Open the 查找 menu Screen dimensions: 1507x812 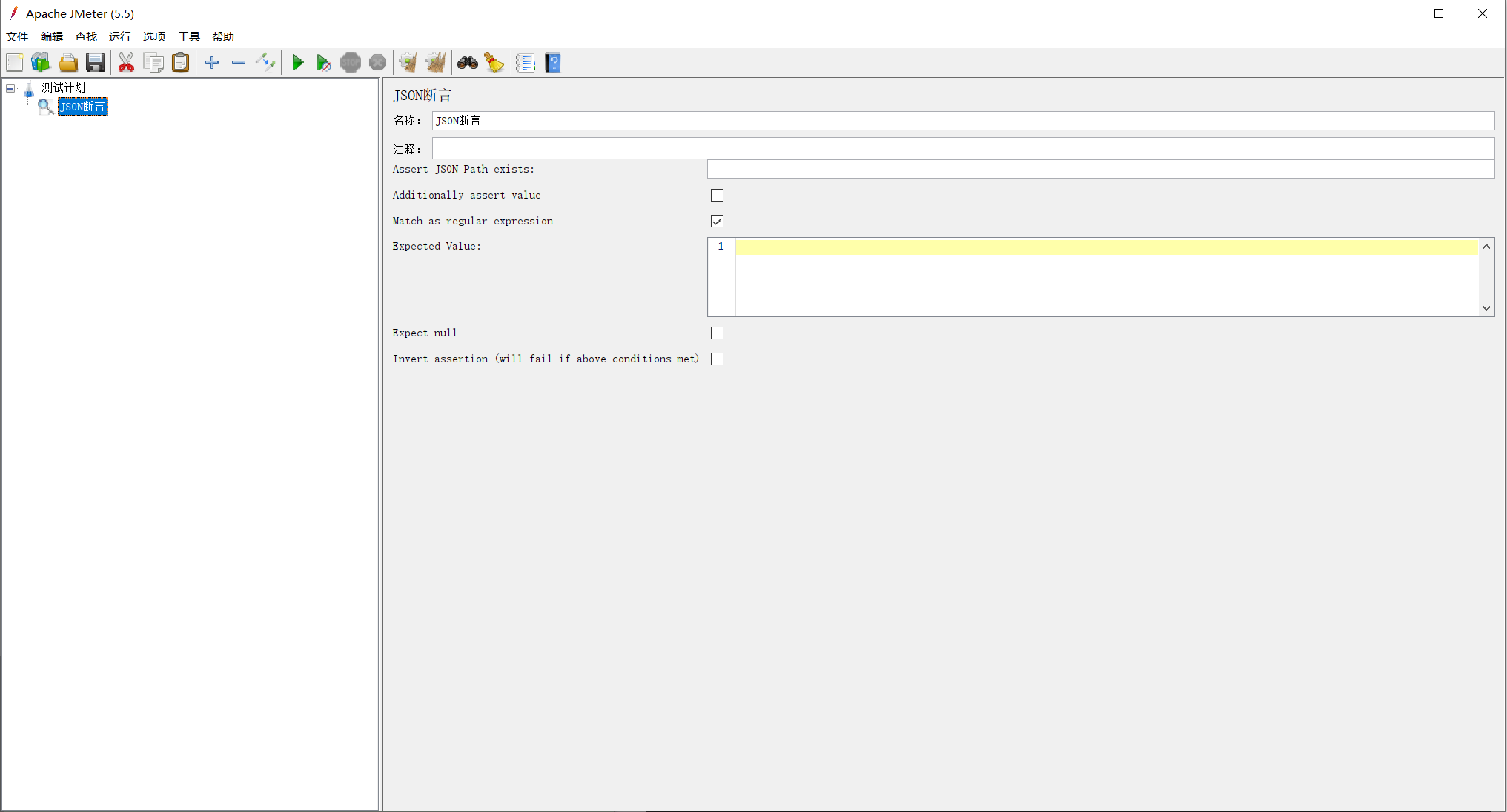(86, 36)
